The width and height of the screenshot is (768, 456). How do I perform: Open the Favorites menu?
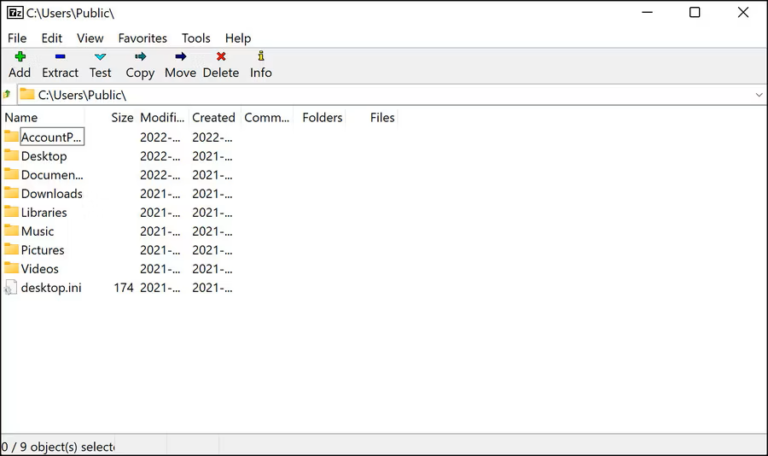coord(142,38)
